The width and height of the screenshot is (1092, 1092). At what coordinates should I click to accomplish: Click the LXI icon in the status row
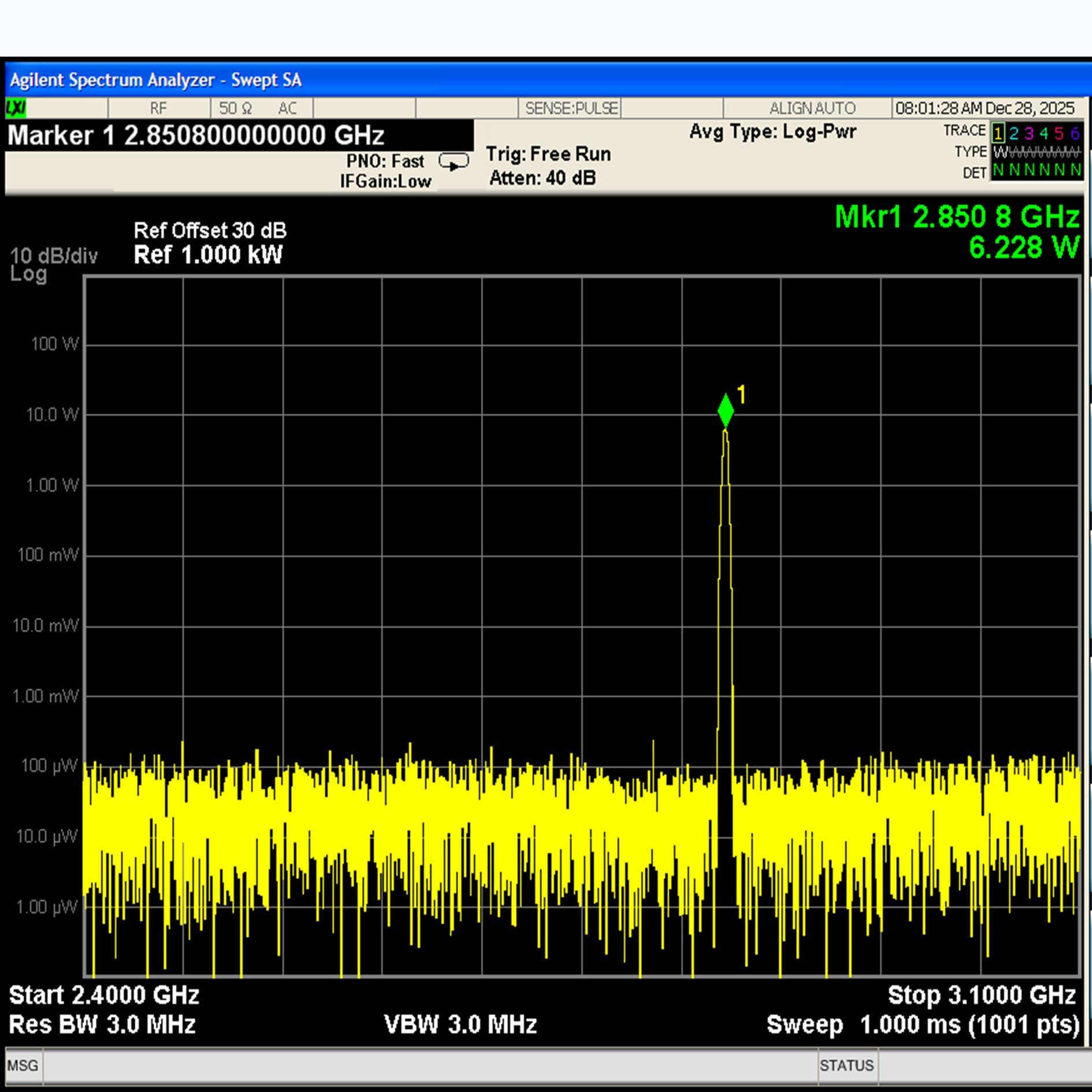[x=16, y=108]
